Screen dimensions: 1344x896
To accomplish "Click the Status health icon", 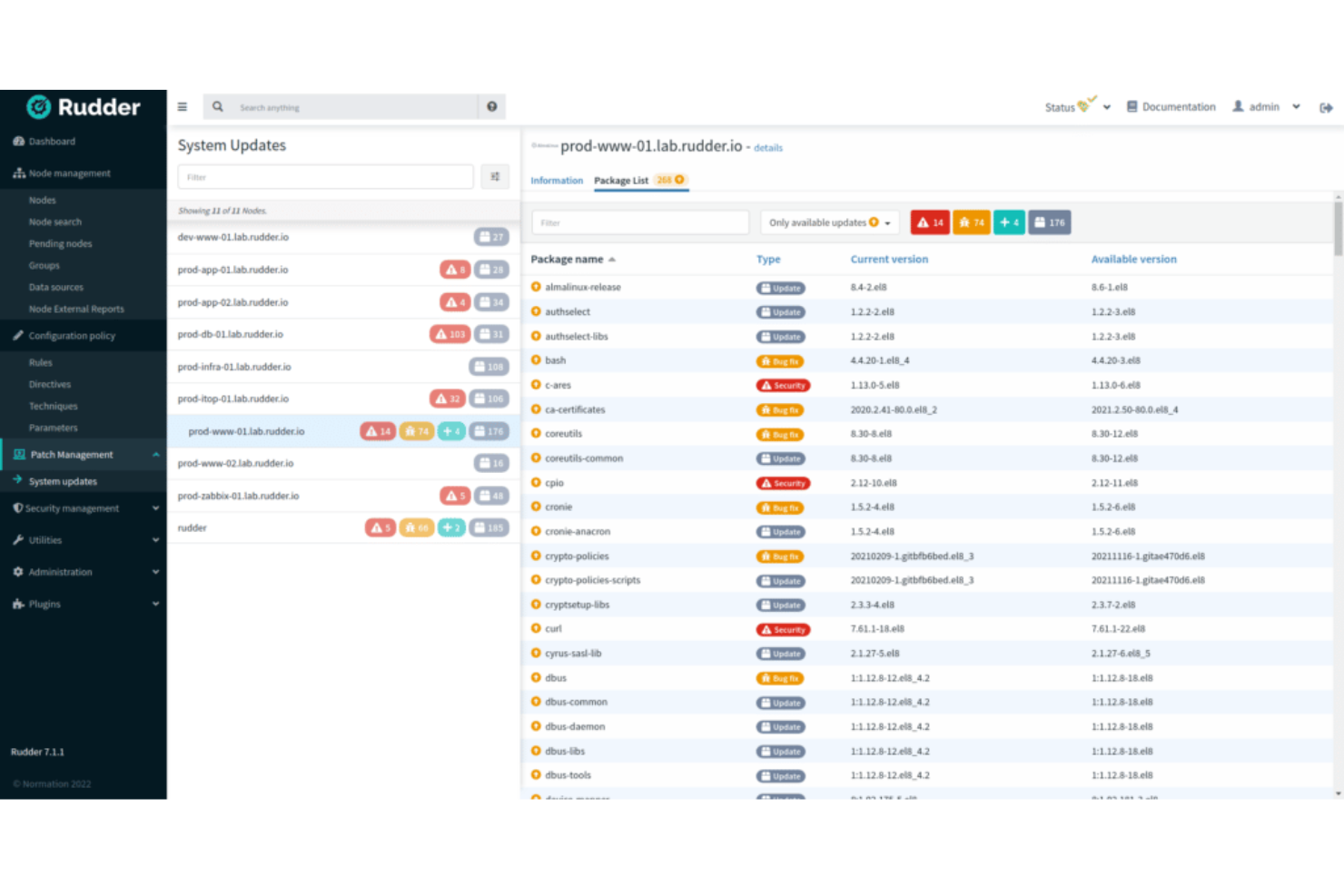I will 1087,103.
